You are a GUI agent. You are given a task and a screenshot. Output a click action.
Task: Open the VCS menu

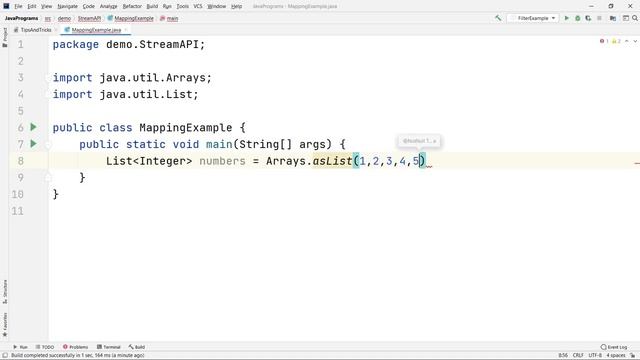(x=198, y=6)
